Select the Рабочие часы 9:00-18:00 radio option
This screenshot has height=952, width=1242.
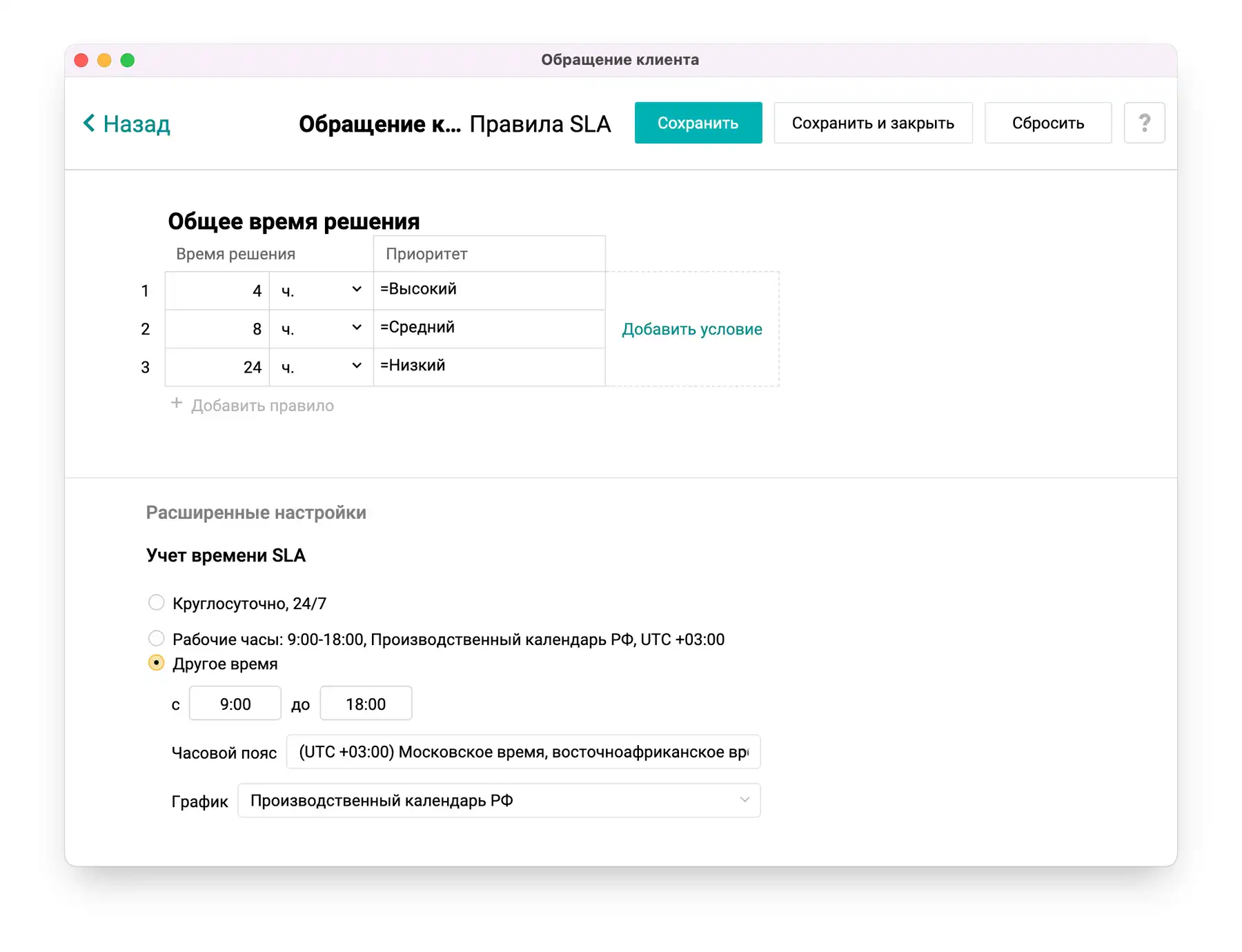click(x=157, y=638)
